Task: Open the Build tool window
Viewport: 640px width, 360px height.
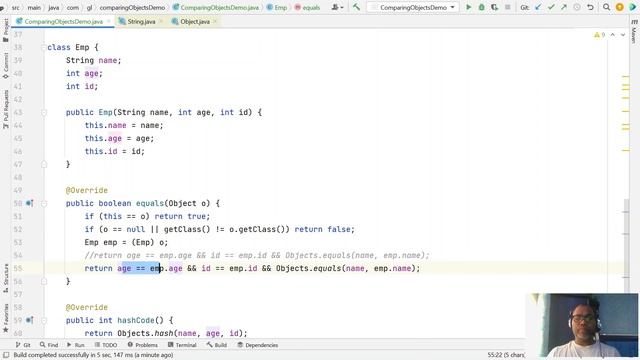Action: 217,345
